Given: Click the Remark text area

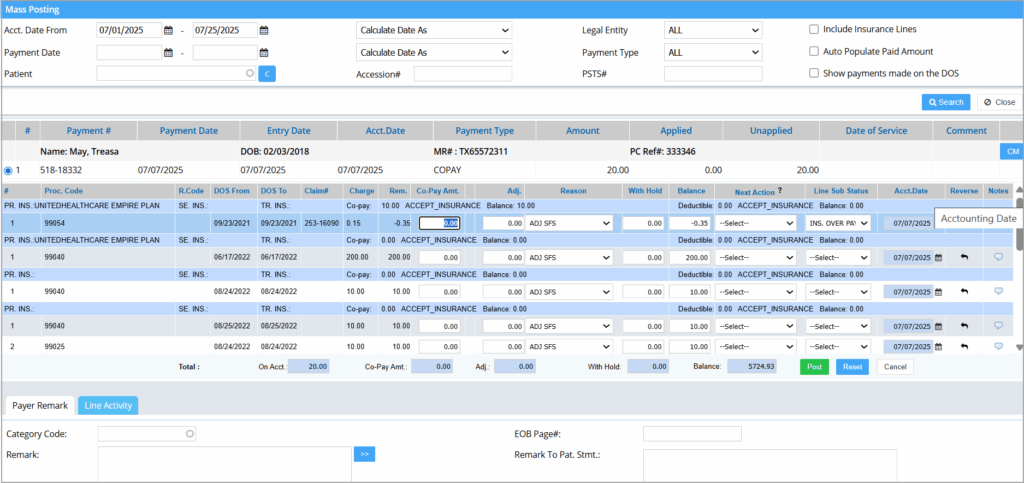Looking at the screenshot, I should tap(225, 464).
